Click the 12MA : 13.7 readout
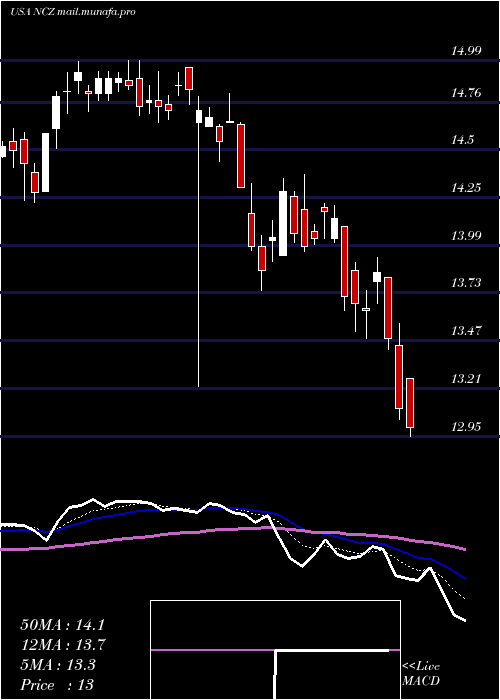Viewport: 500px width, 700px height. pos(63,645)
